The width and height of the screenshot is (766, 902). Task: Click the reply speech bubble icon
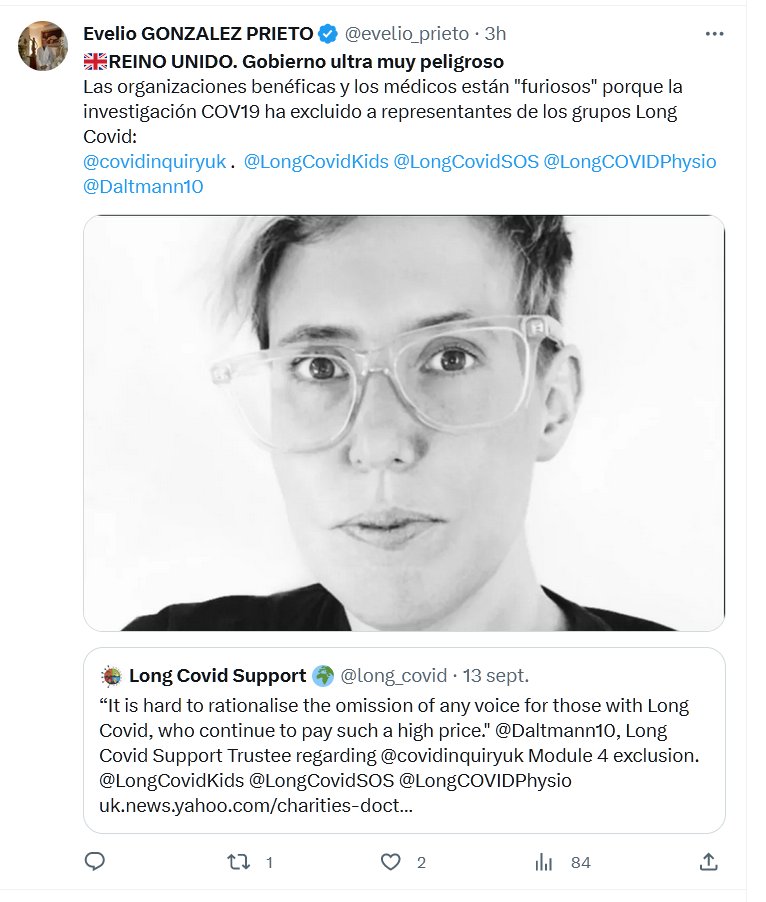point(95,861)
